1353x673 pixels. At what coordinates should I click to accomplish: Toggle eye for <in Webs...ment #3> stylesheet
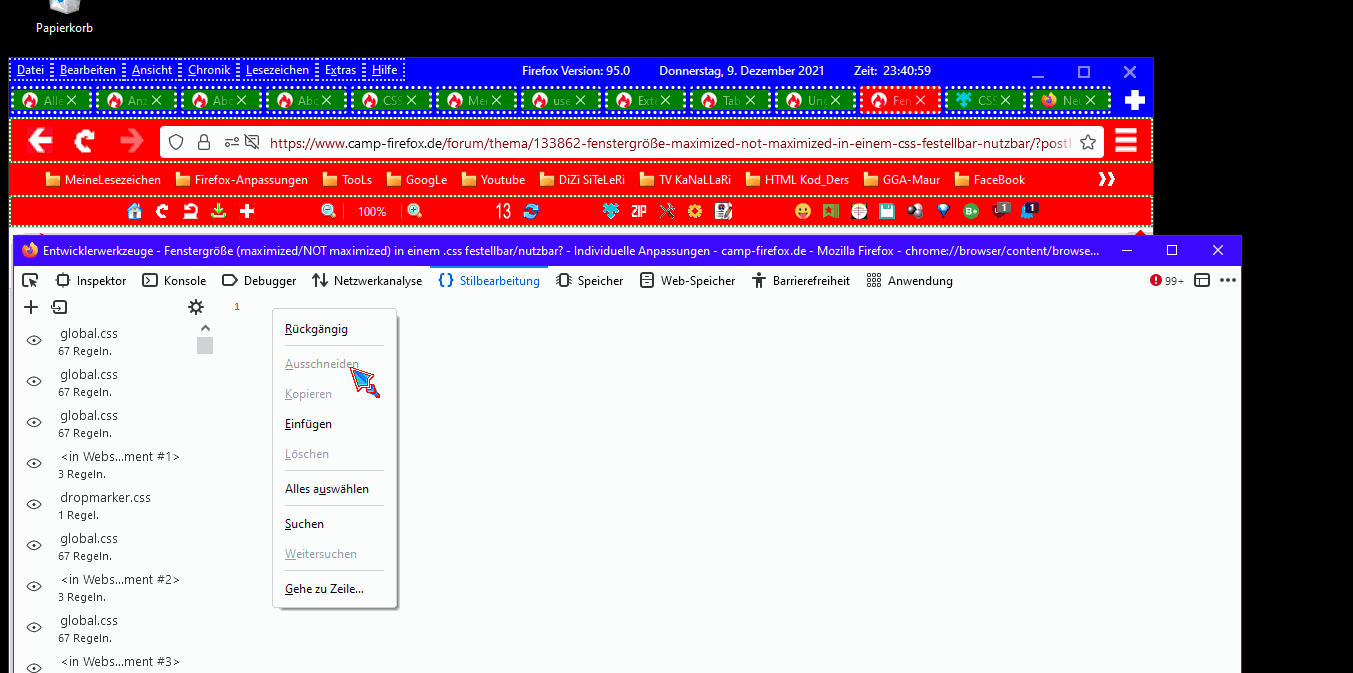tap(33, 666)
